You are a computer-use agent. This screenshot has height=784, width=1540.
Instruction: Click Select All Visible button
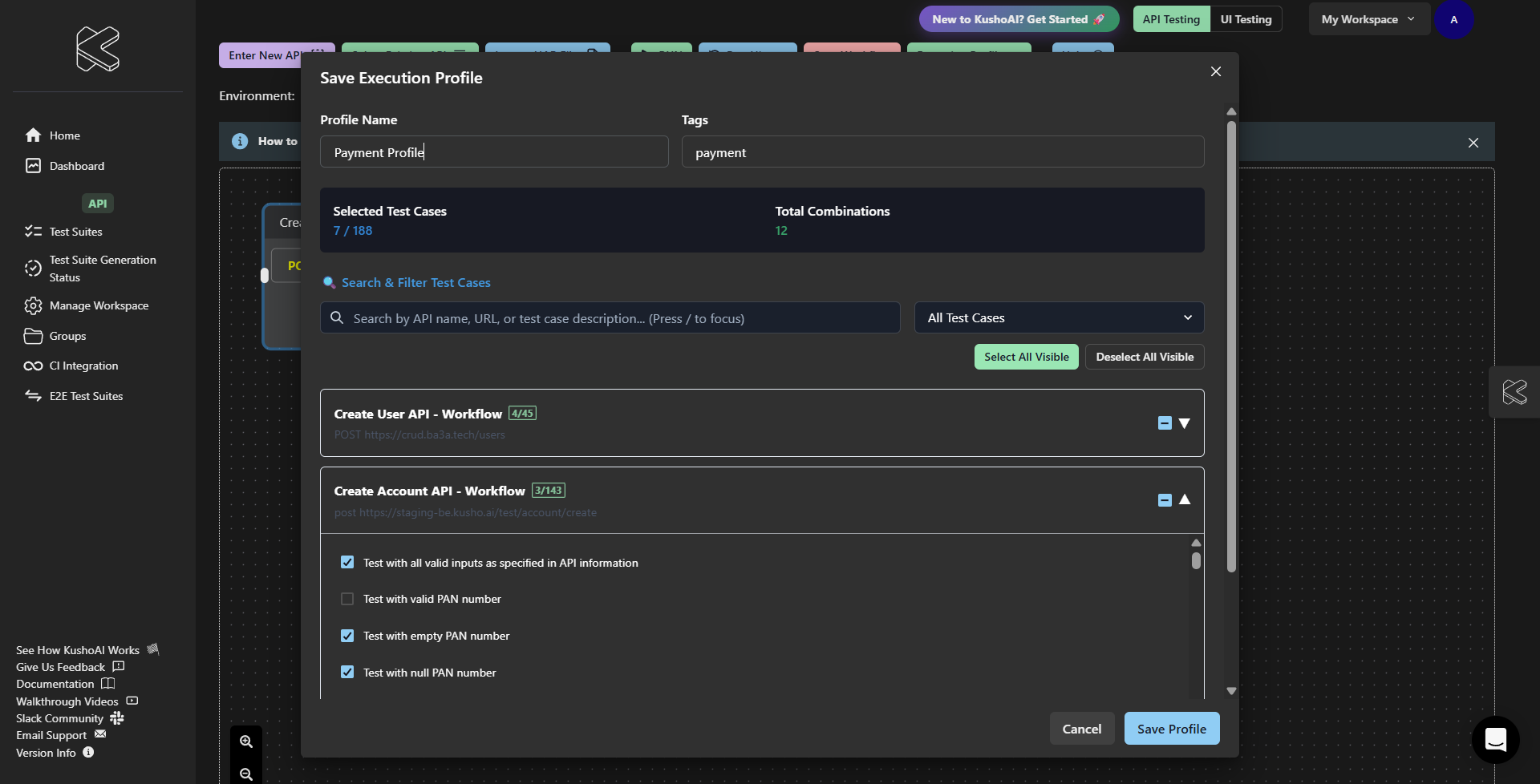click(1026, 357)
